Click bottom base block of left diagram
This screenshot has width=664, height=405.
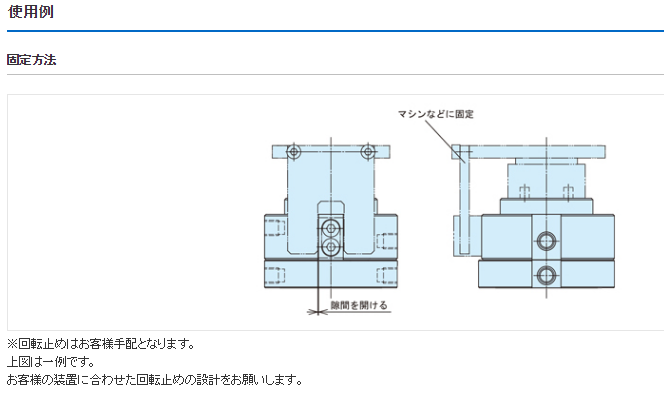(330, 275)
